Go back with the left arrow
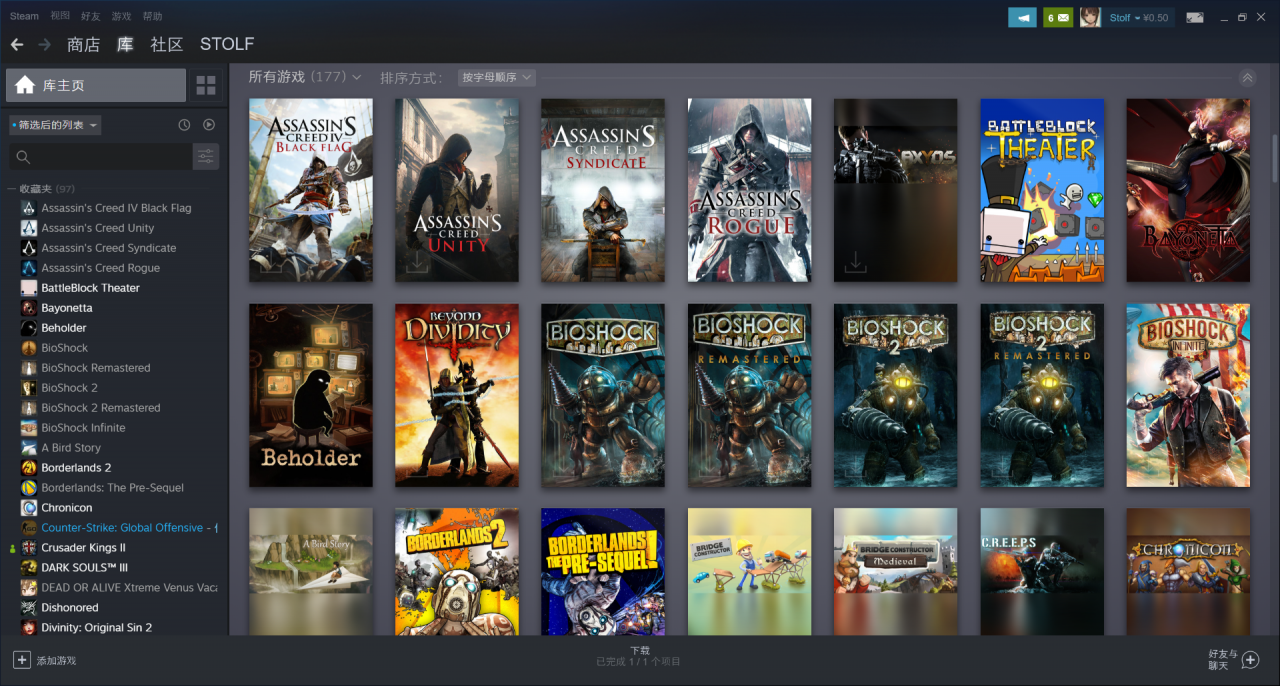Viewport: 1280px width, 686px height. [x=17, y=44]
